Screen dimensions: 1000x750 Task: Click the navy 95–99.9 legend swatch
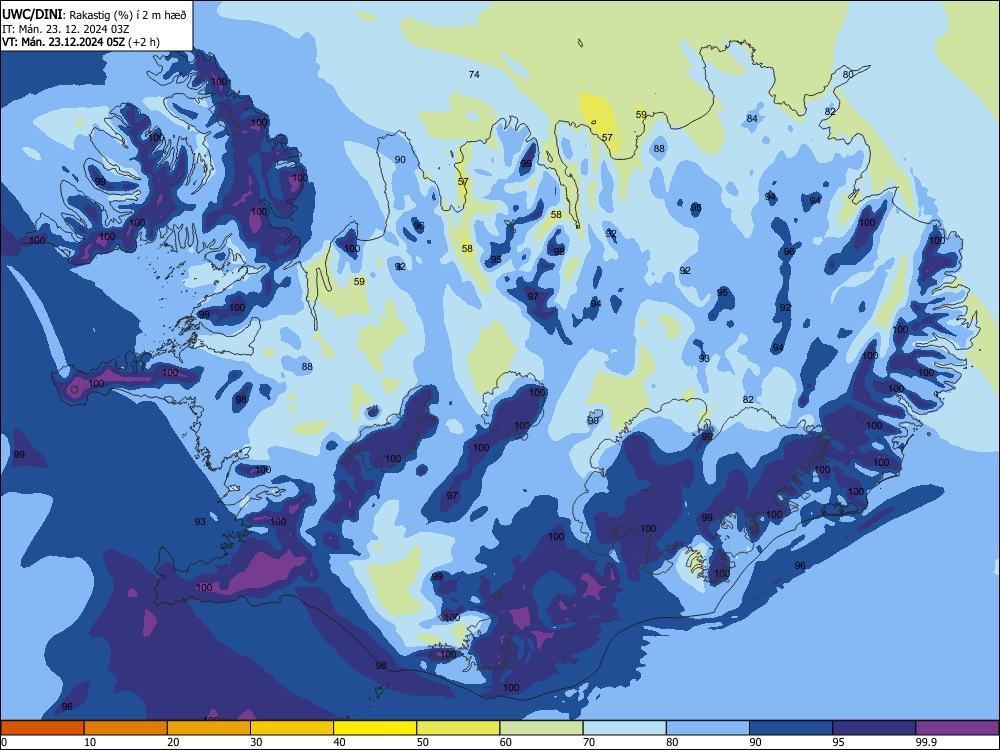point(874,728)
